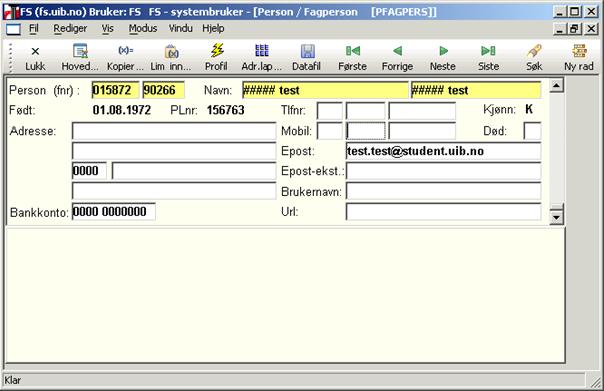
Task: Open the Modus menu
Action: 143,29
